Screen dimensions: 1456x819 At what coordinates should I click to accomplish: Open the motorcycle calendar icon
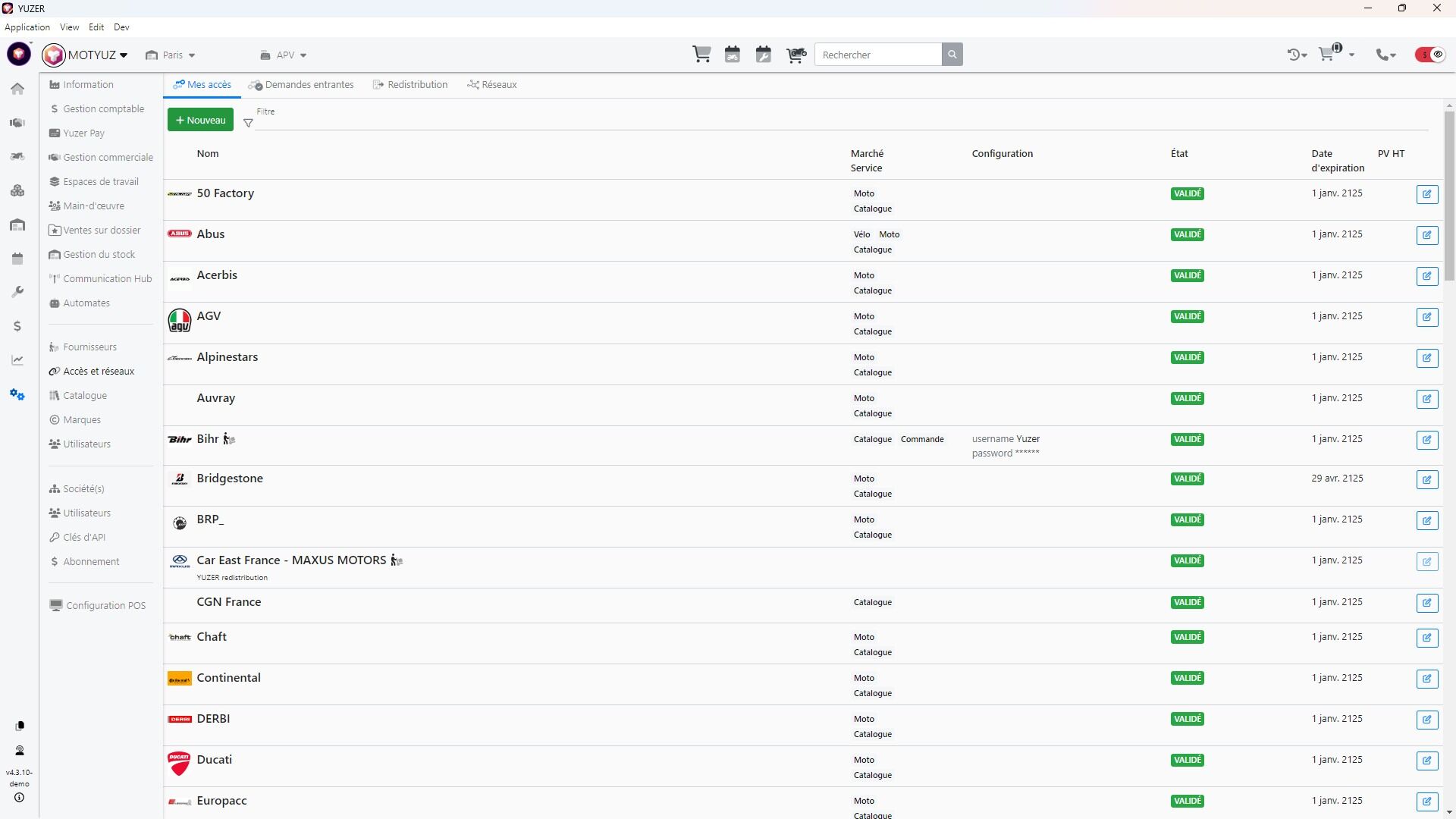click(733, 55)
